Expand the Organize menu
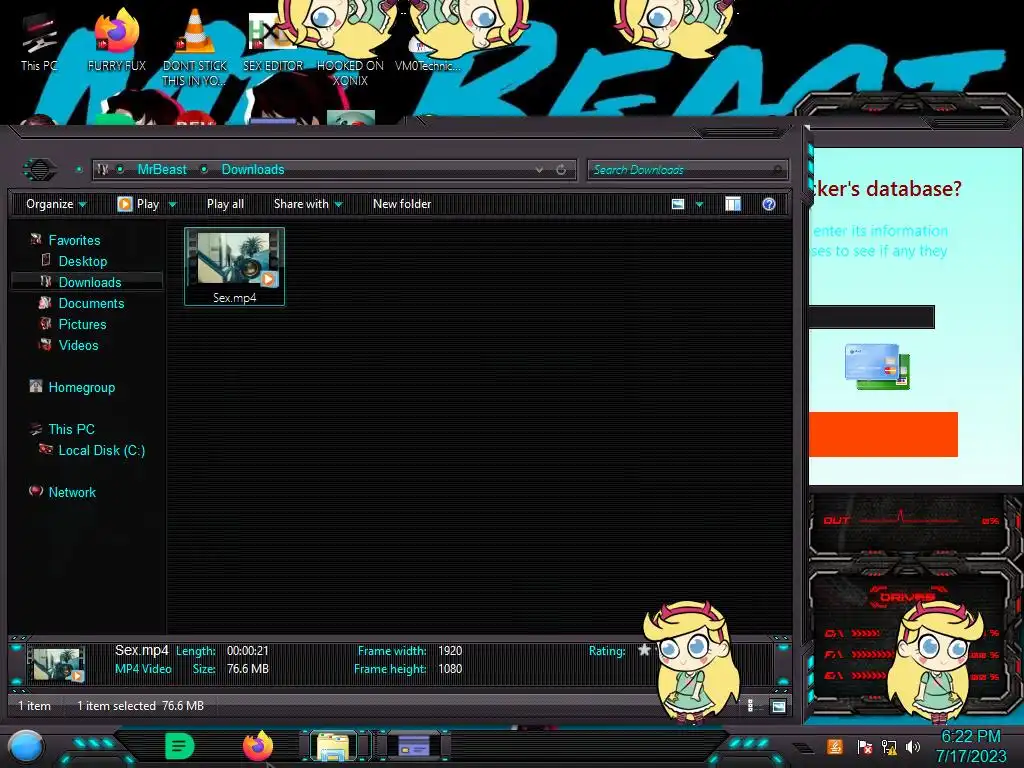The image size is (1024, 768). (x=56, y=204)
